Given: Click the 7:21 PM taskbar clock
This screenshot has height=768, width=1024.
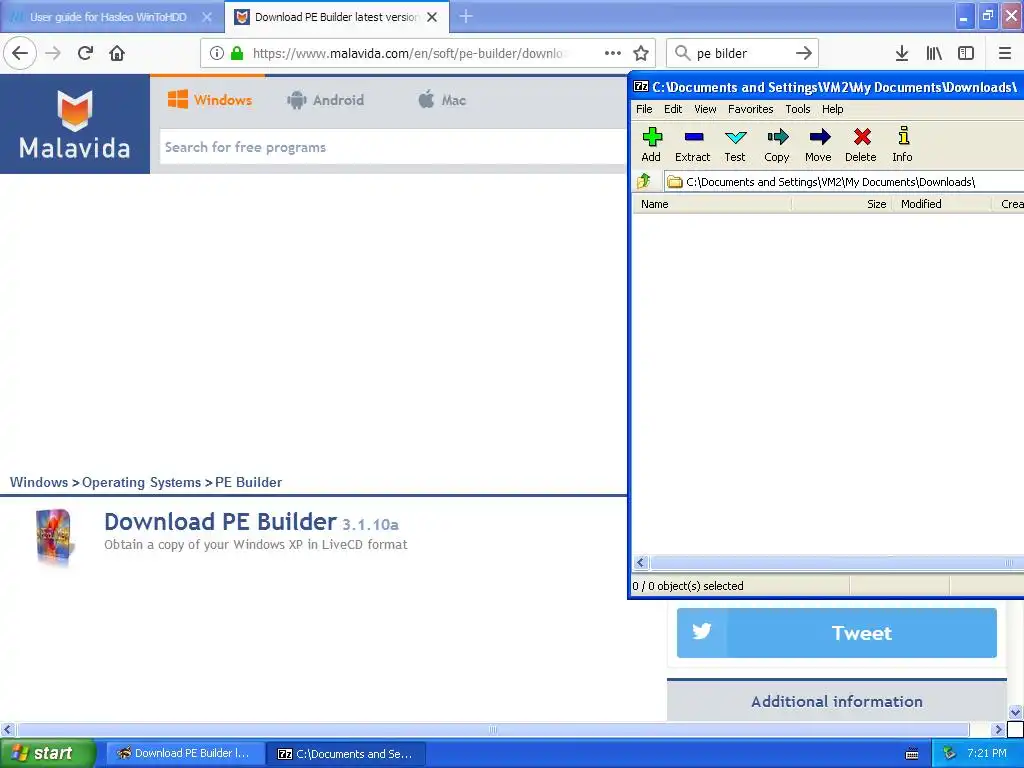Looking at the screenshot, I should coord(987,753).
